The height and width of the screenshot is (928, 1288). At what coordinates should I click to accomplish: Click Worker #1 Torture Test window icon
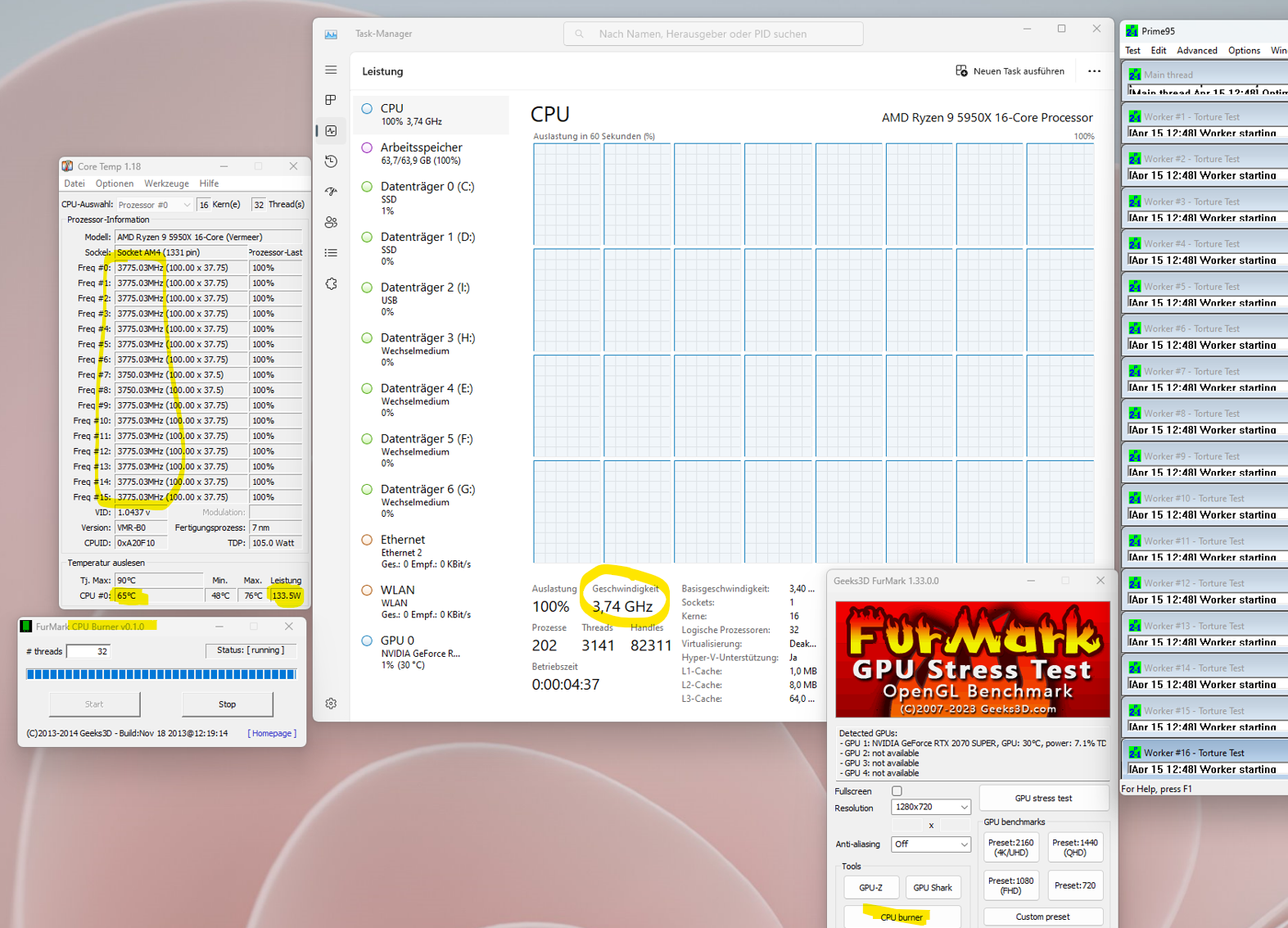click(x=1135, y=116)
